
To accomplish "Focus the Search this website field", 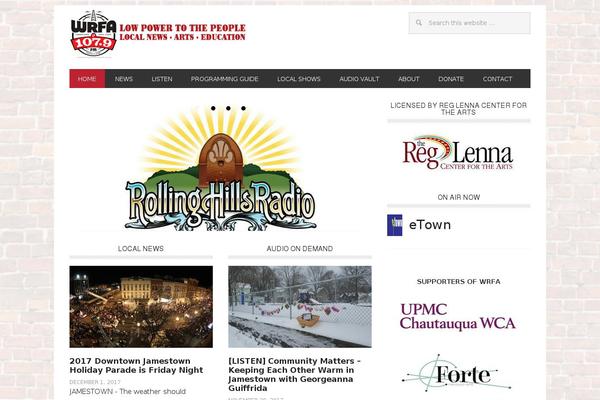I will click(470, 23).
